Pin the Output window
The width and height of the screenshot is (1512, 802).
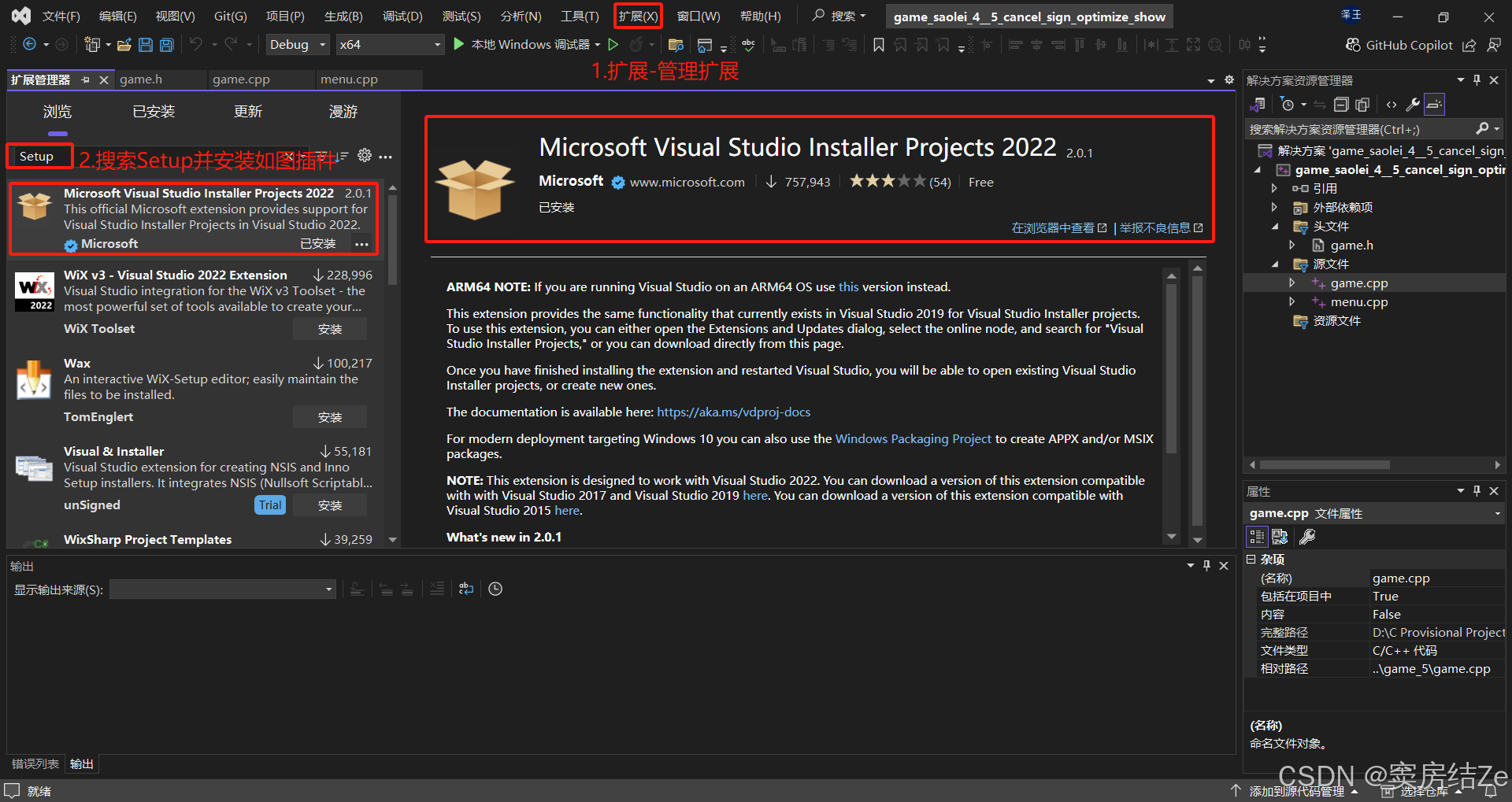1206,565
